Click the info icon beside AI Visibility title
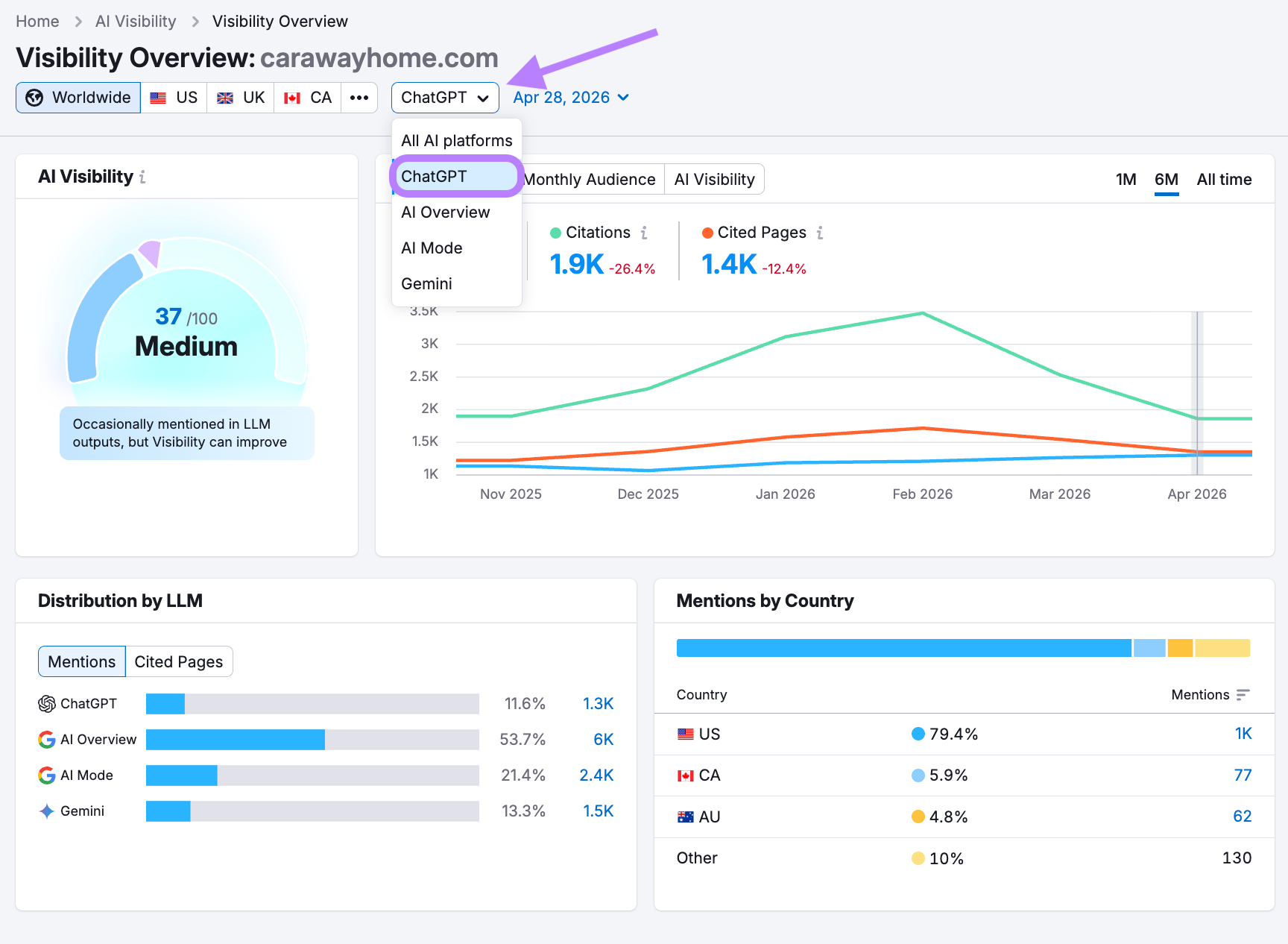The image size is (1288, 944). (142, 177)
